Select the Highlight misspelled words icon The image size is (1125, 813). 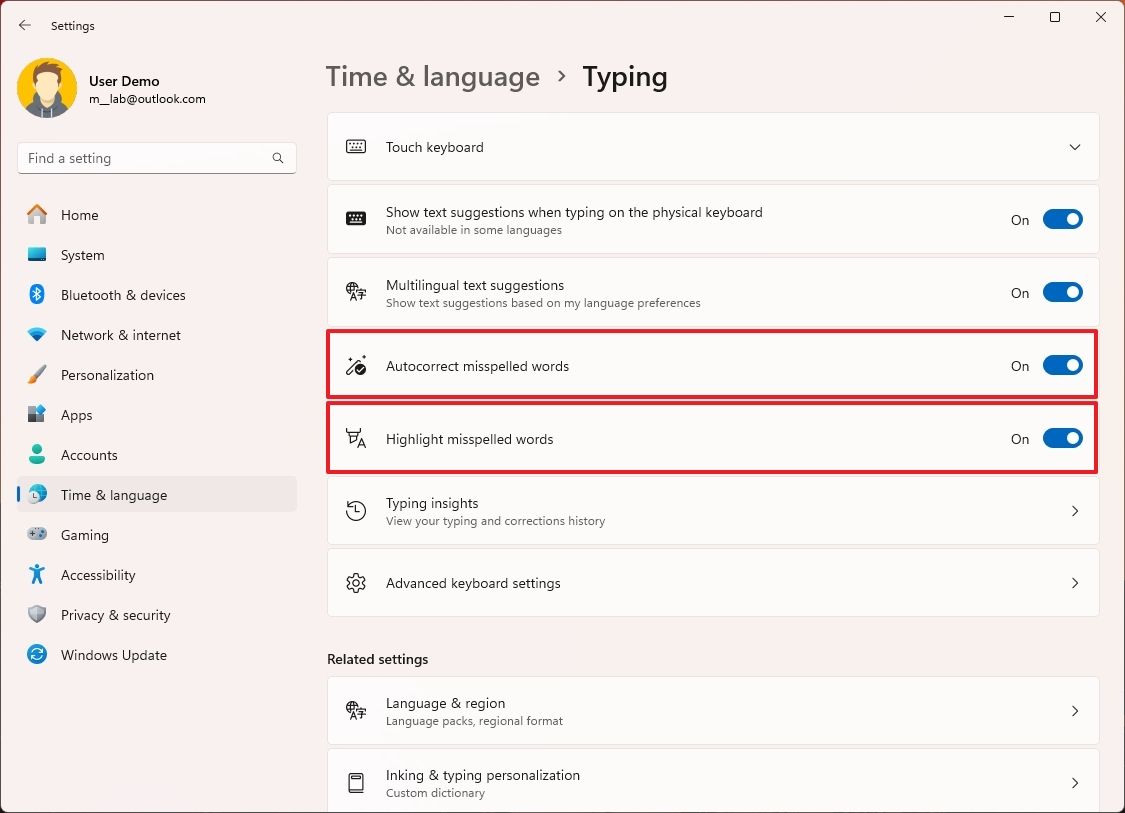click(355, 438)
